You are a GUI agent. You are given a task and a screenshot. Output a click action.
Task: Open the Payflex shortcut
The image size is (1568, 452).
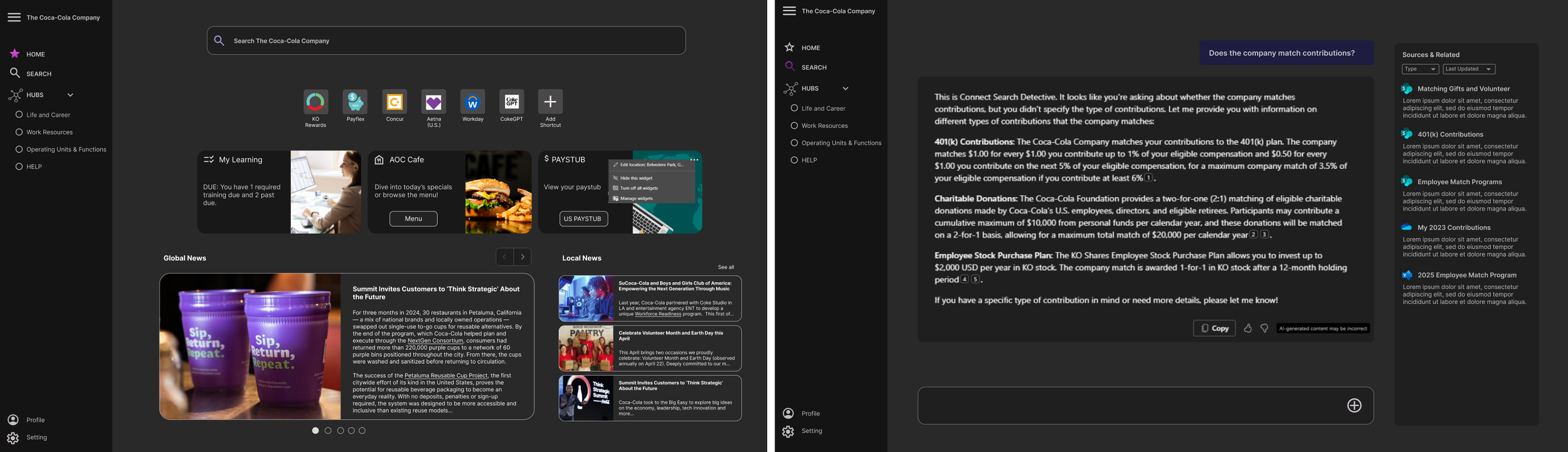pos(355,102)
